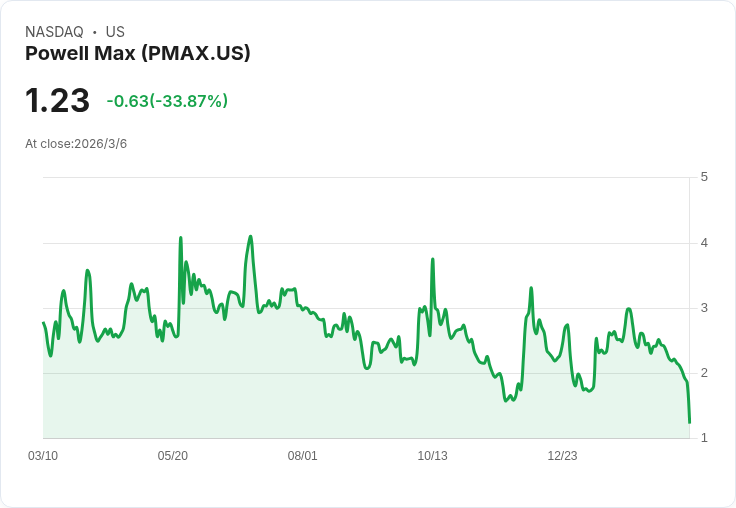The width and height of the screenshot is (736, 508).
Task: Select the 10/13 date axis label
Action: point(432,456)
